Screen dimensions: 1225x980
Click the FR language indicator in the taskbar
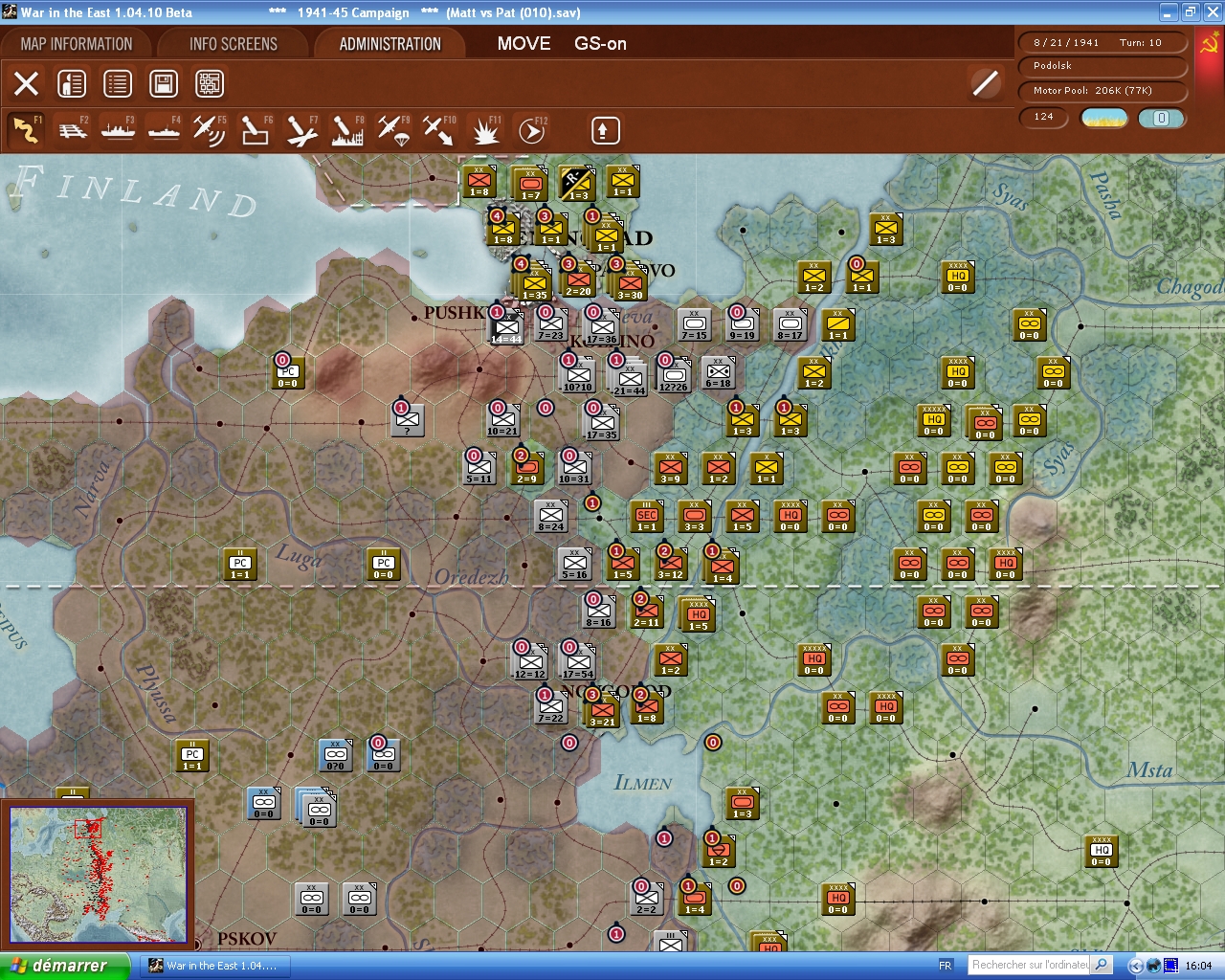[946, 966]
